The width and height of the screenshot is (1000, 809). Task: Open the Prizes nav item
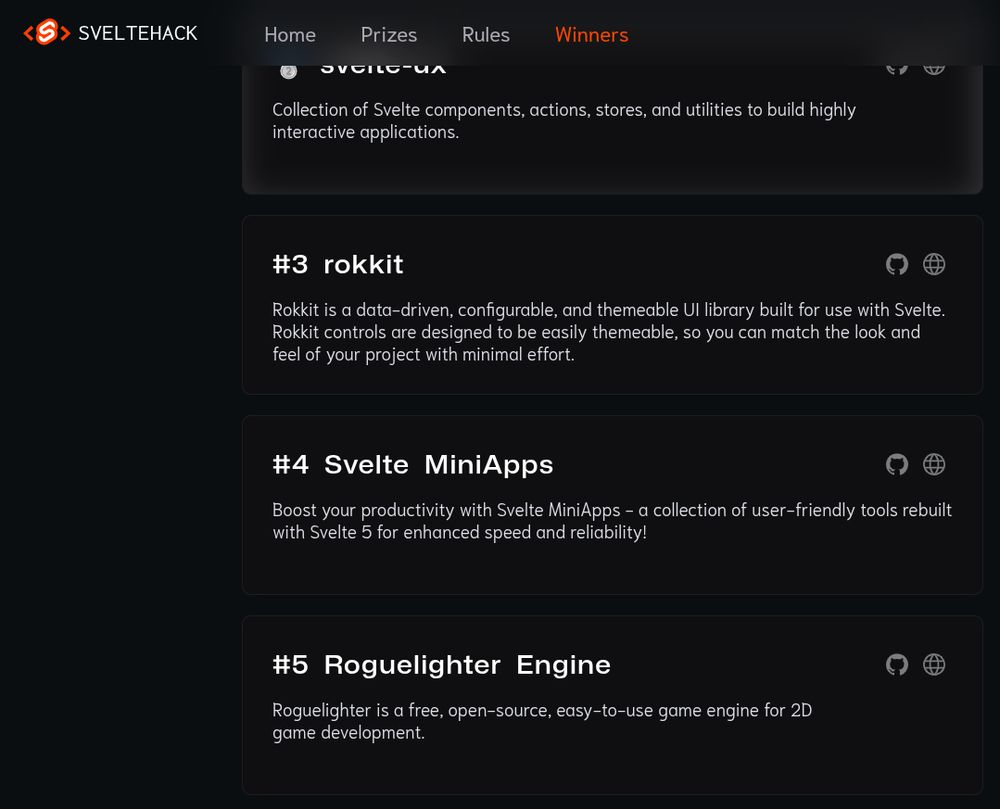(389, 34)
